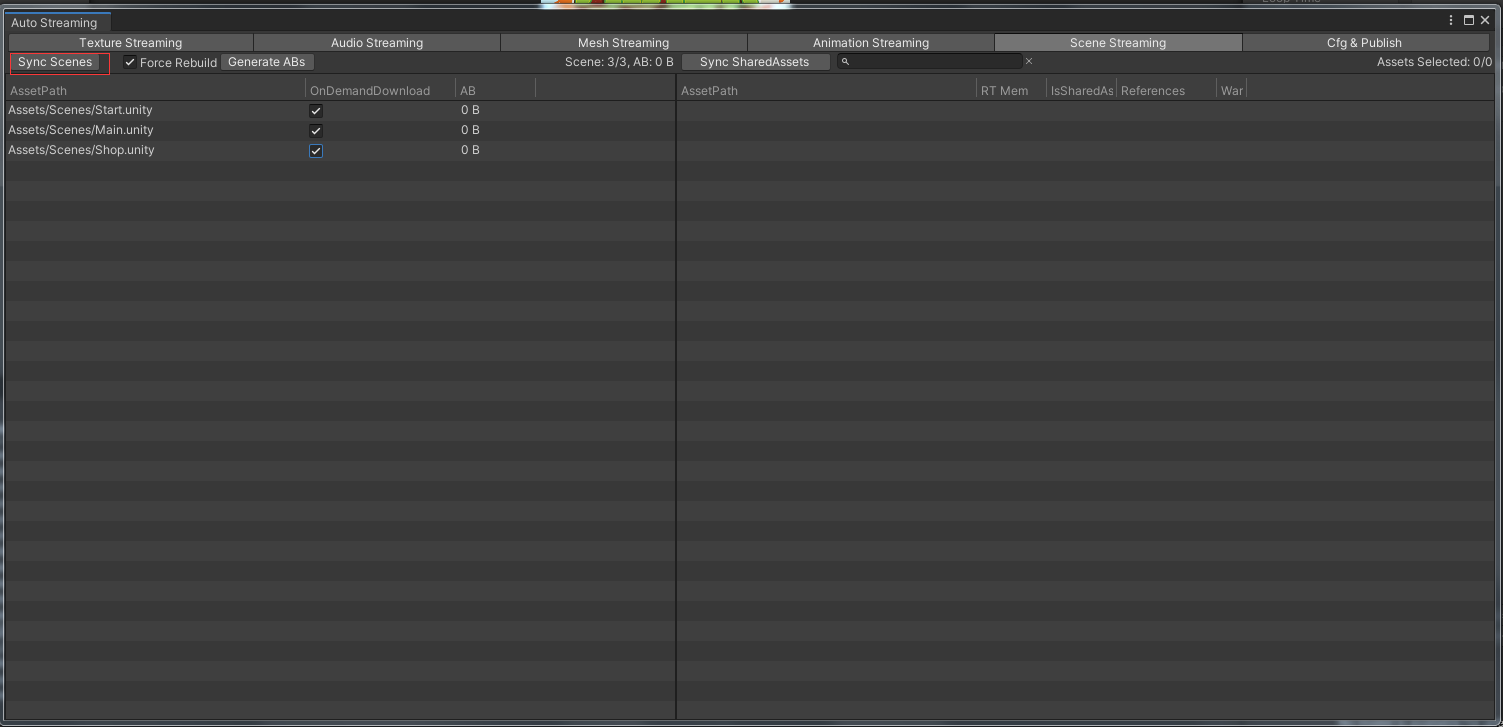Sort by the RT Mem column header

1011,90
